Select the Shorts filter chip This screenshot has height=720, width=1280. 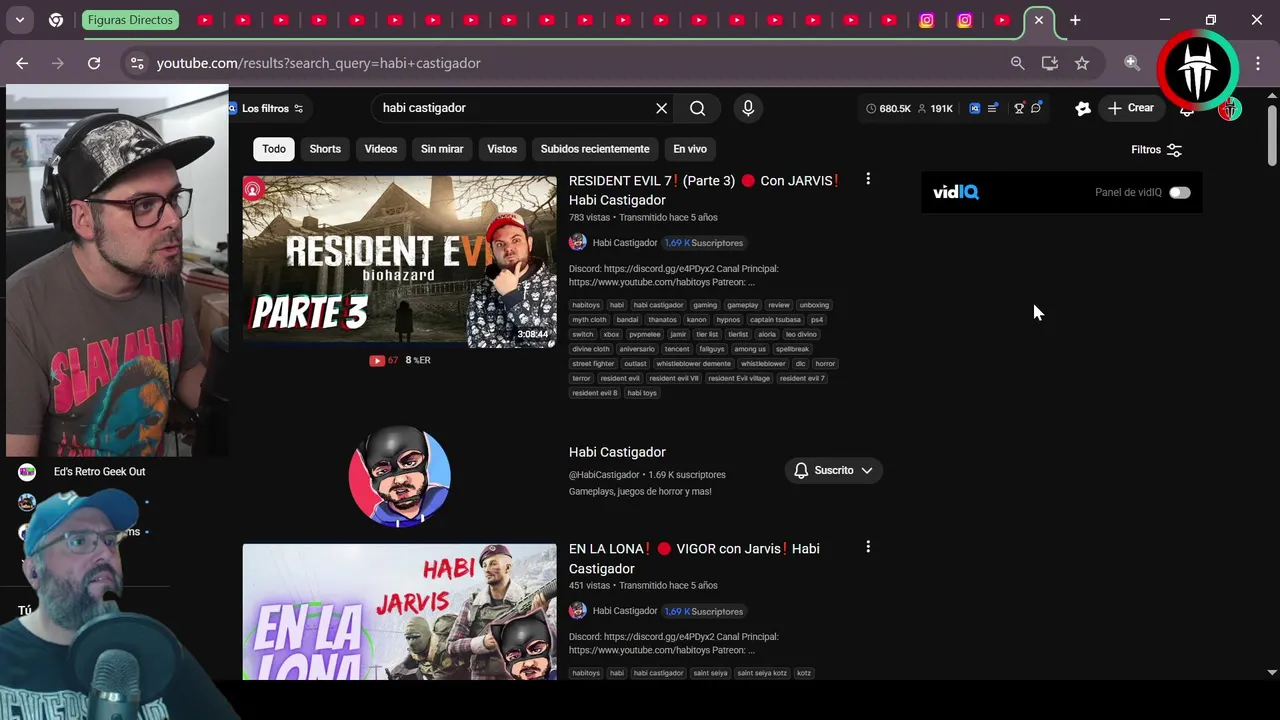coord(325,149)
